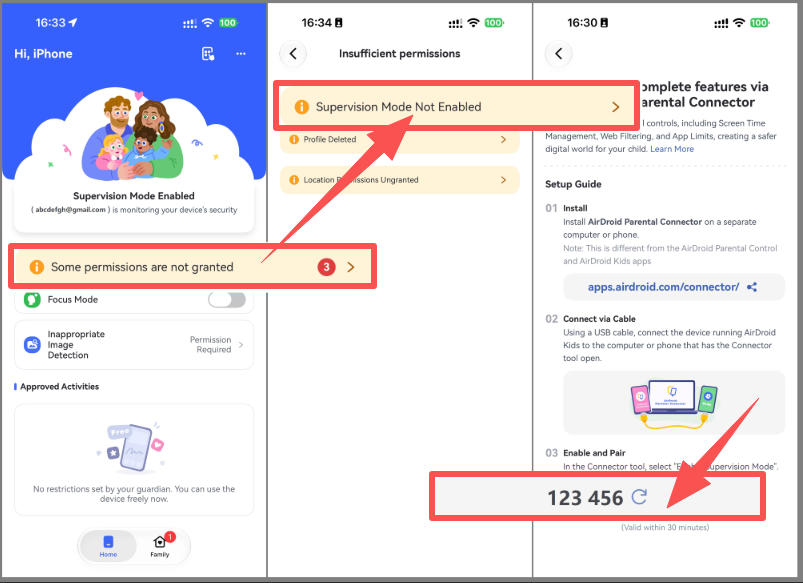Tap the 03 Enable and Pair step title

coord(594,453)
